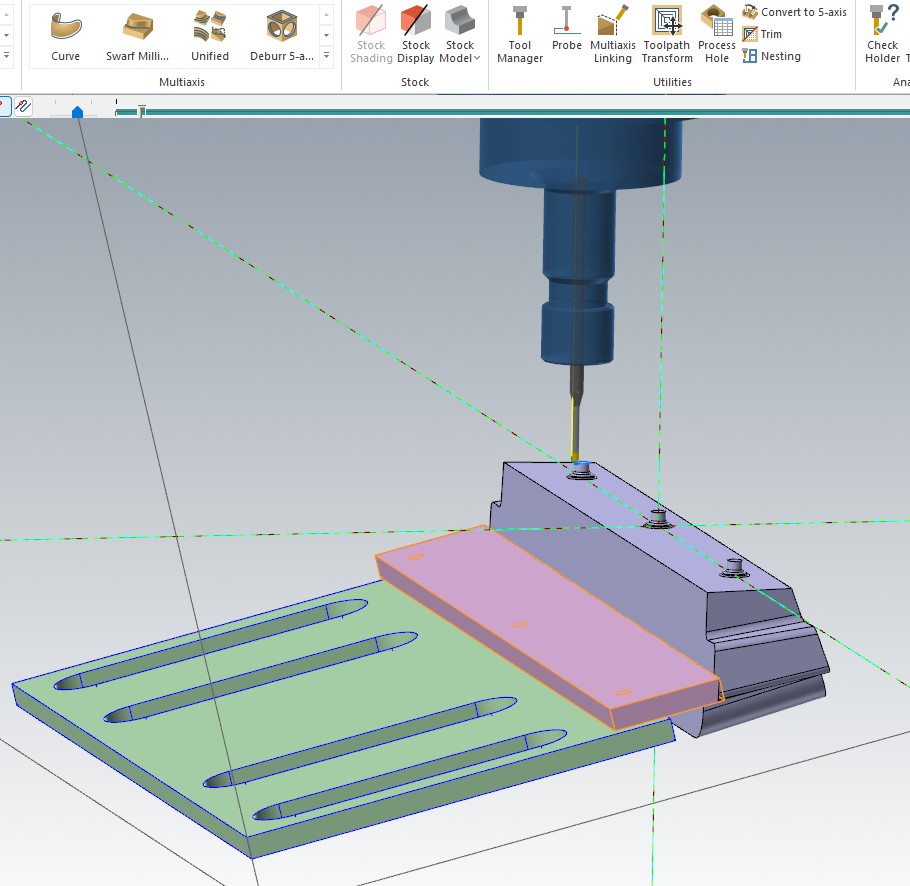
Task: Click the blue simulation slider handle
Action: (x=77, y=112)
